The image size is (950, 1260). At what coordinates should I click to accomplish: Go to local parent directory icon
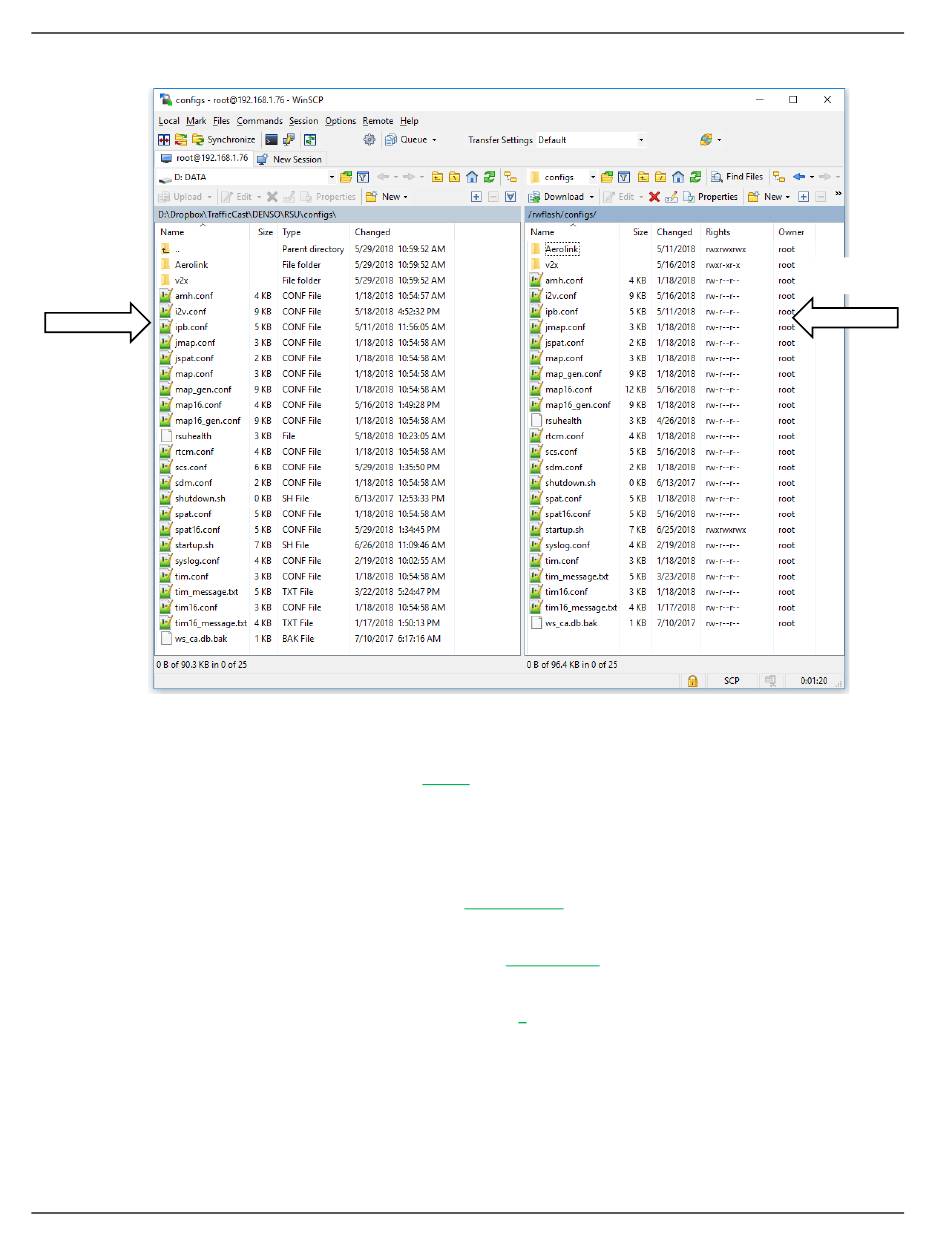pyautogui.click(x=437, y=177)
